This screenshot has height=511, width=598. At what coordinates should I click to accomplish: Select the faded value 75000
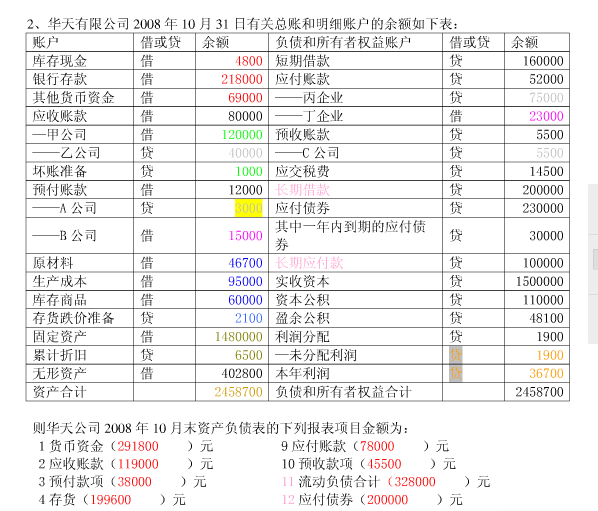pos(546,98)
